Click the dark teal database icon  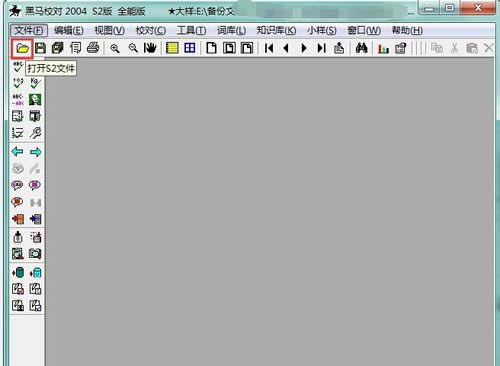coord(18,273)
